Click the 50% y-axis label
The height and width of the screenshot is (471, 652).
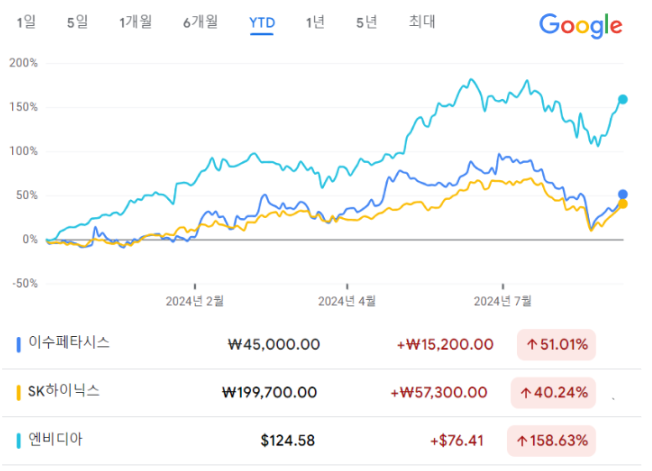click(27, 195)
